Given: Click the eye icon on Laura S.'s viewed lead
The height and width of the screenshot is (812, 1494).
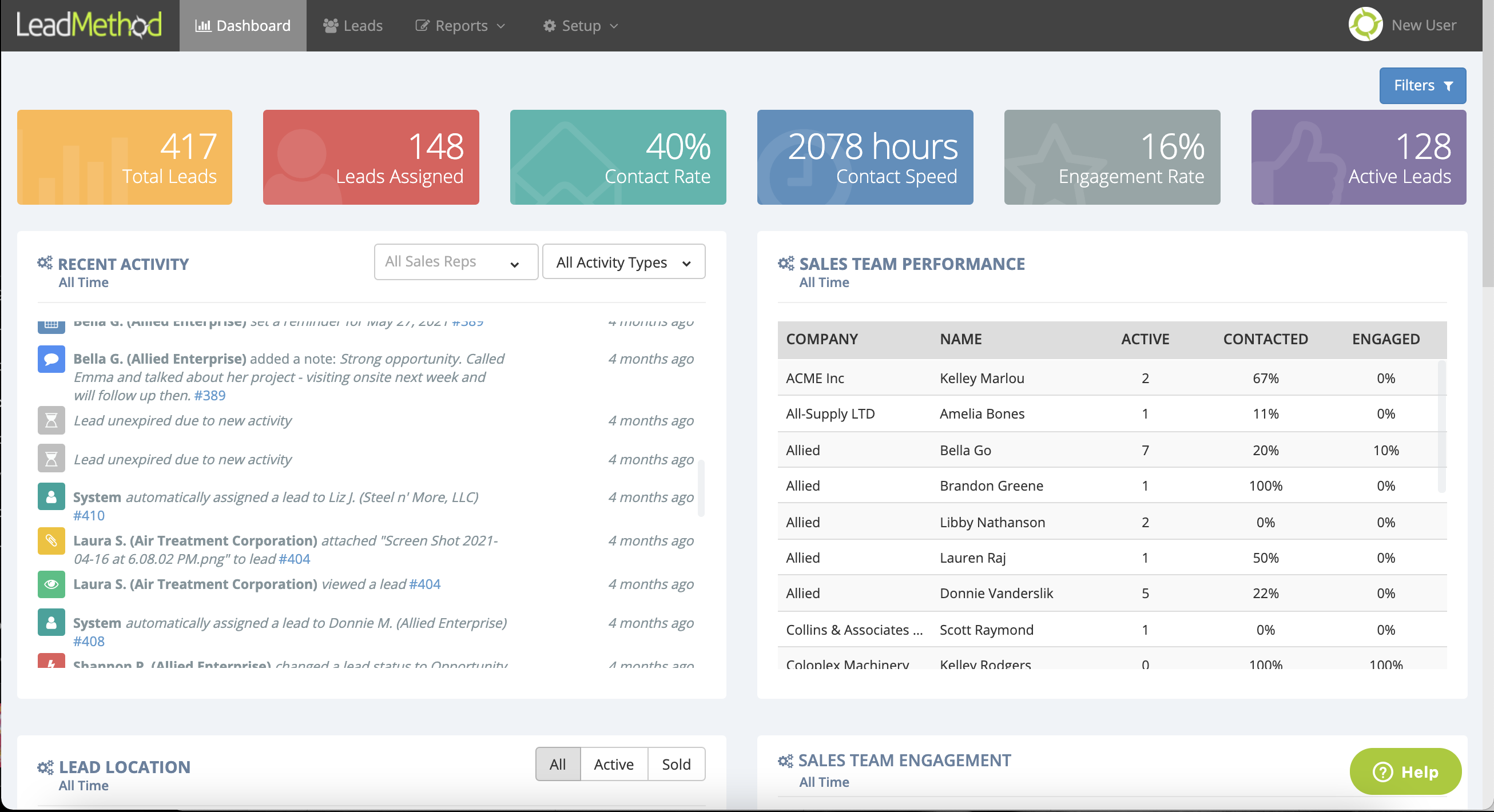Looking at the screenshot, I should click(51, 584).
